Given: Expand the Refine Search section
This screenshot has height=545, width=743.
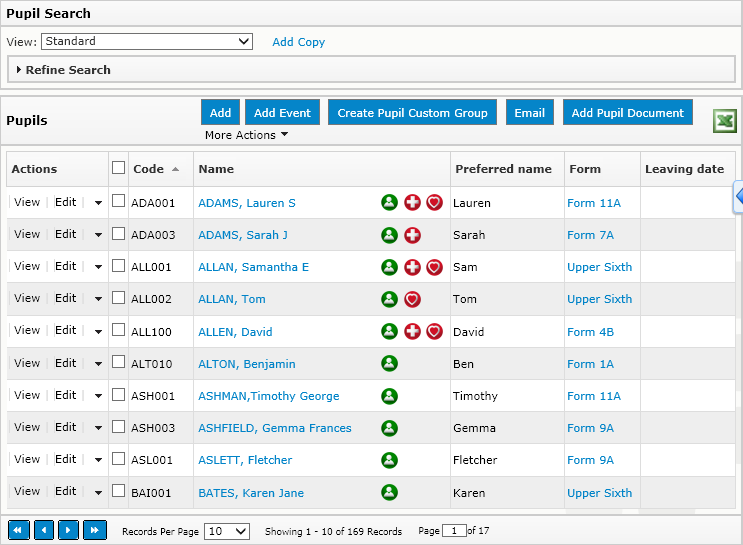Looking at the screenshot, I should tap(68, 70).
